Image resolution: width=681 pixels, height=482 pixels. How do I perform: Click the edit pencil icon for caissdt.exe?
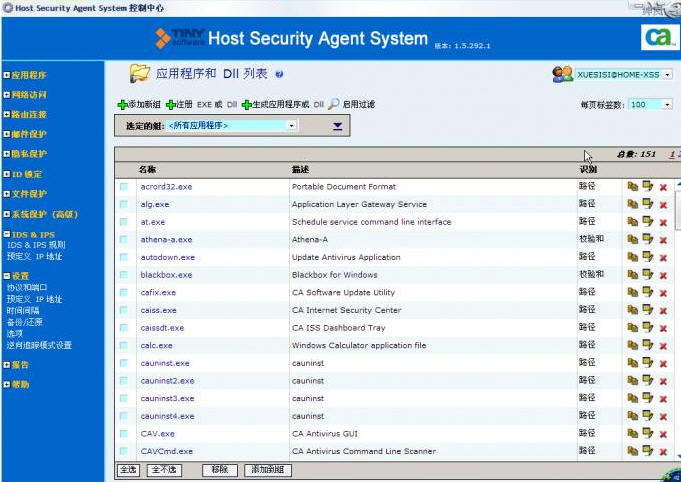pyautogui.click(x=648, y=327)
